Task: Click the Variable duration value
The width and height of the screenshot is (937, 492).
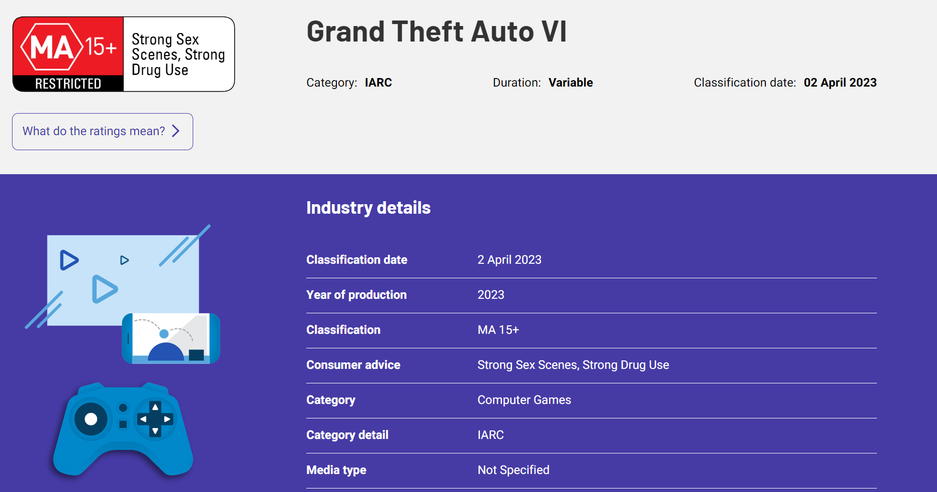Action: [x=570, y=83]
